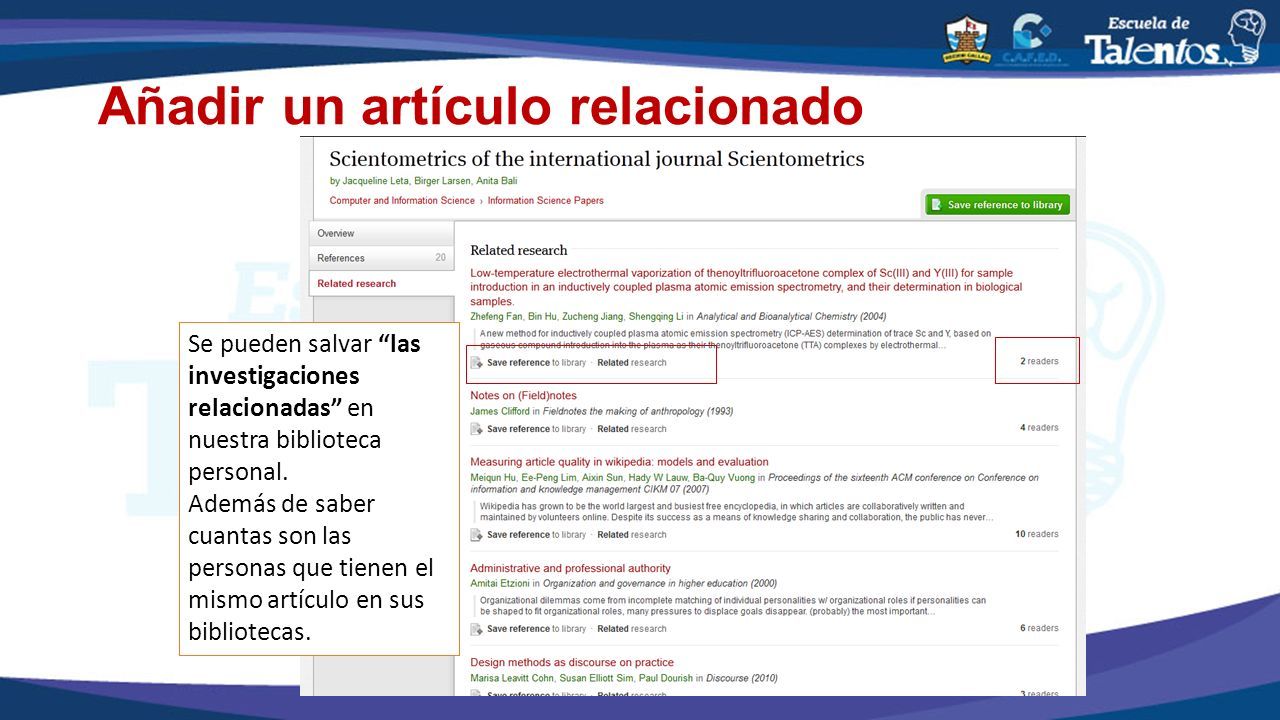Click save icon for Administrative and professional authority
The height and width of the screenshot is (720, 1280).
coord(477,629)
